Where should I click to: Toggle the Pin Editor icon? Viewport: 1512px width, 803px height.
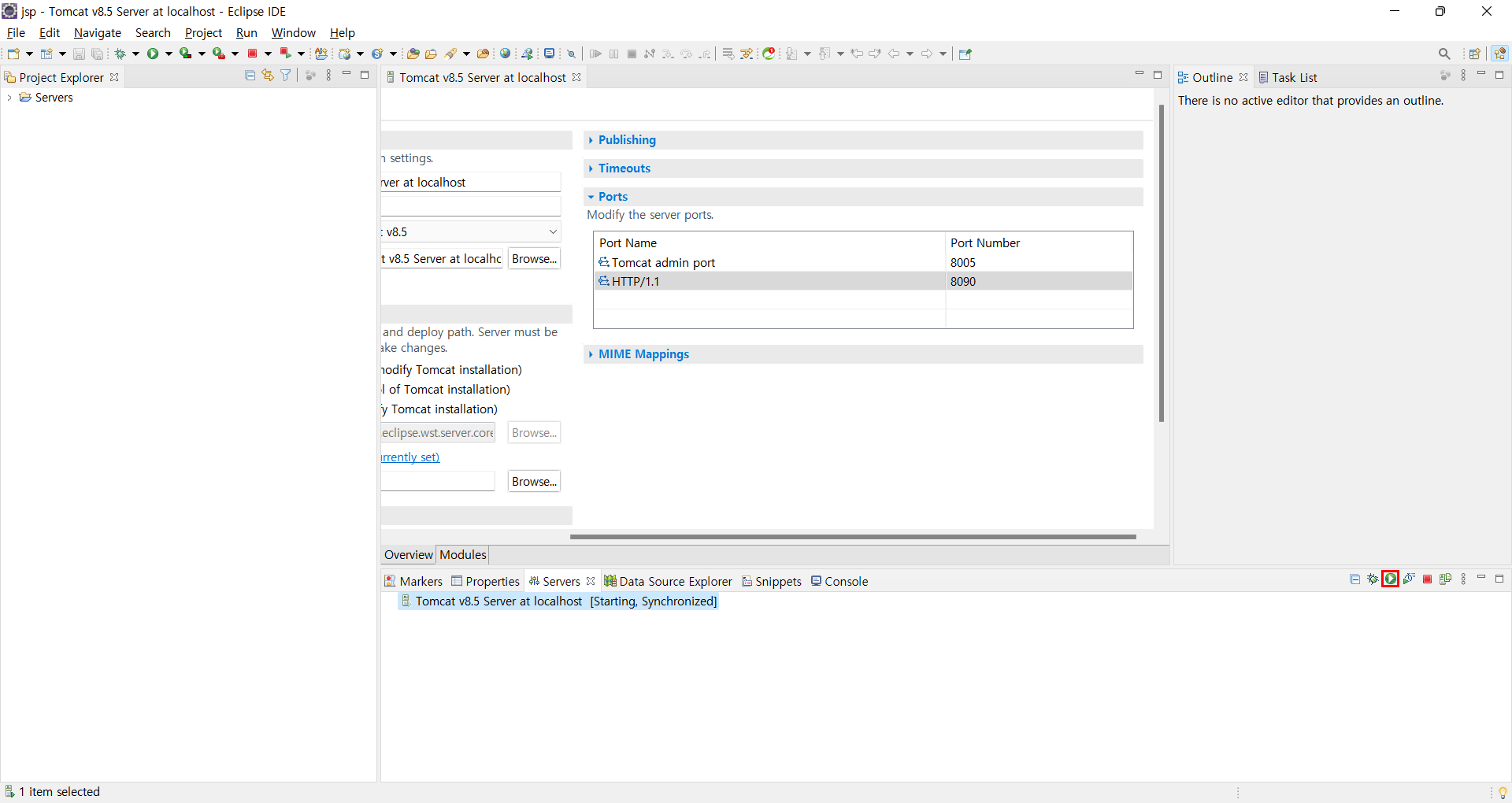[965, 54]
